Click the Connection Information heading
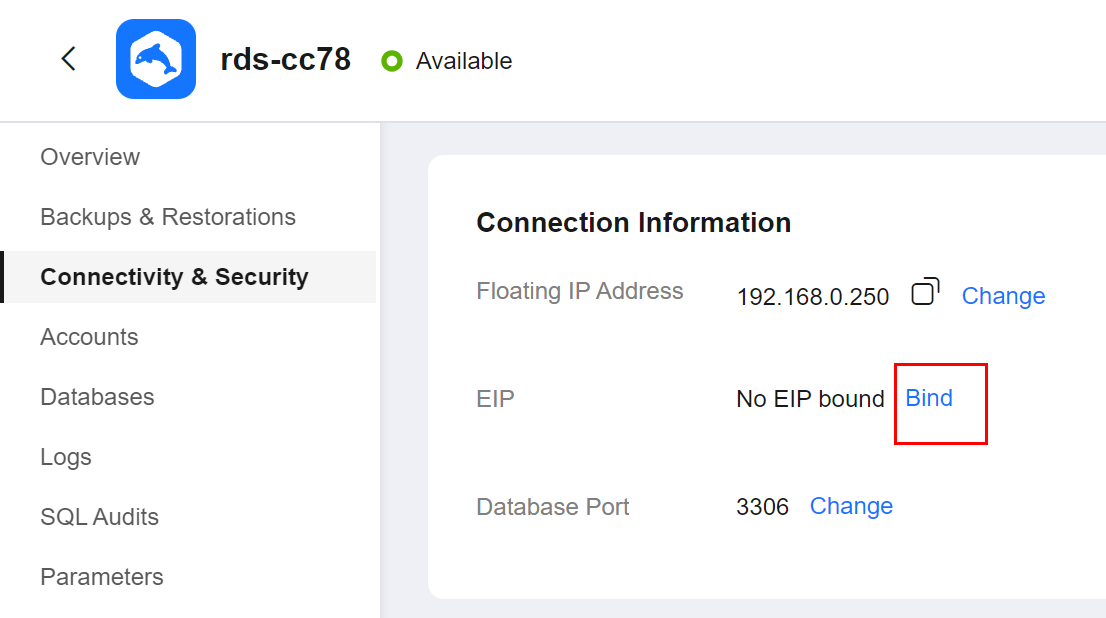The image size is (1106, 618). click(x=633, y=222)
